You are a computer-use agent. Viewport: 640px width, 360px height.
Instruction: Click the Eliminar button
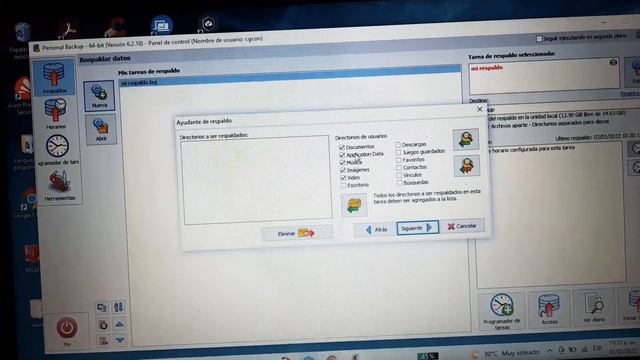297,233
